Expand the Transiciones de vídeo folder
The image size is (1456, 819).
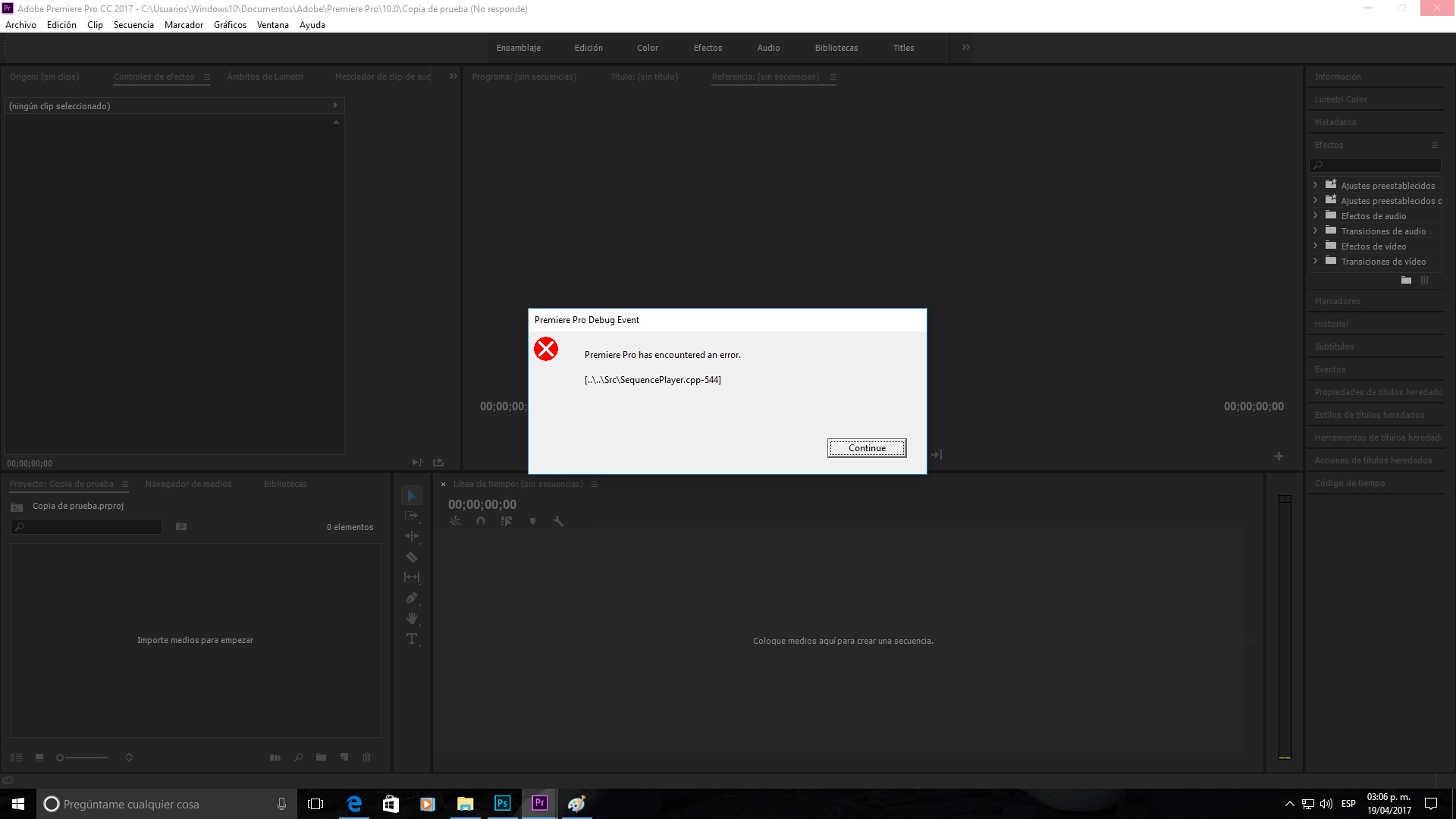point(1316,261)
